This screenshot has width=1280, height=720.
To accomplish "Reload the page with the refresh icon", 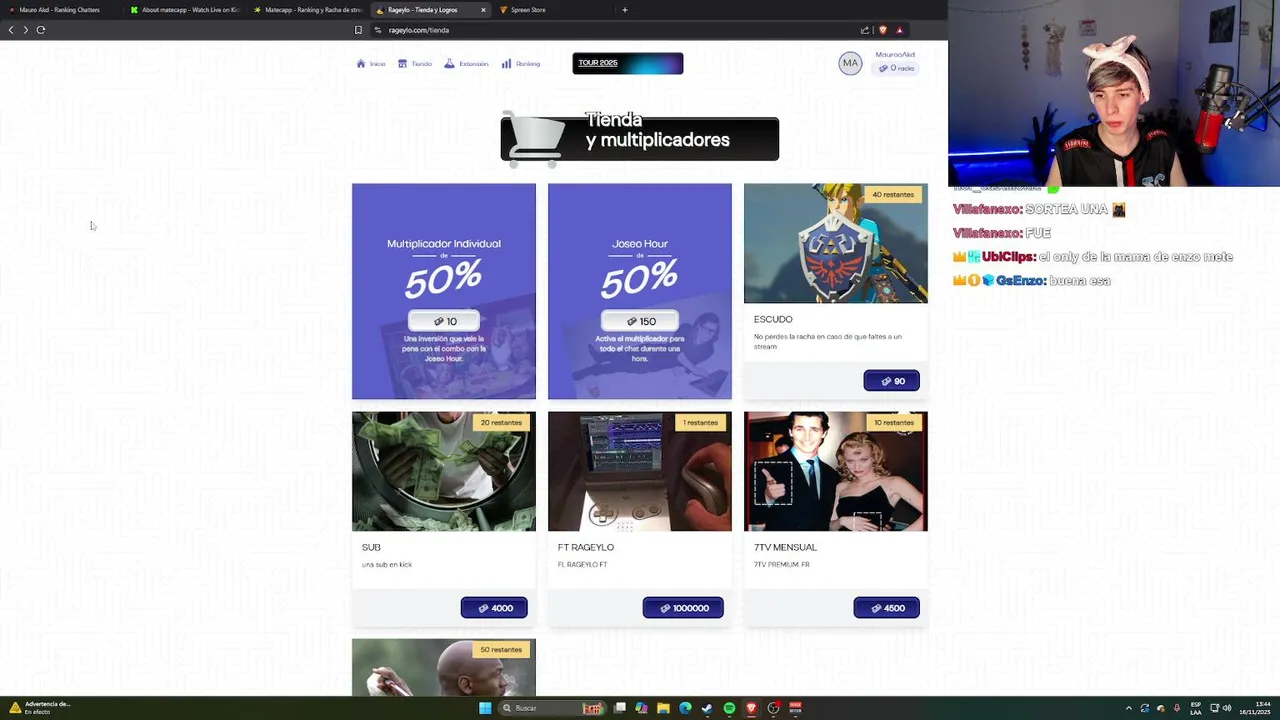I will point(41,30).
